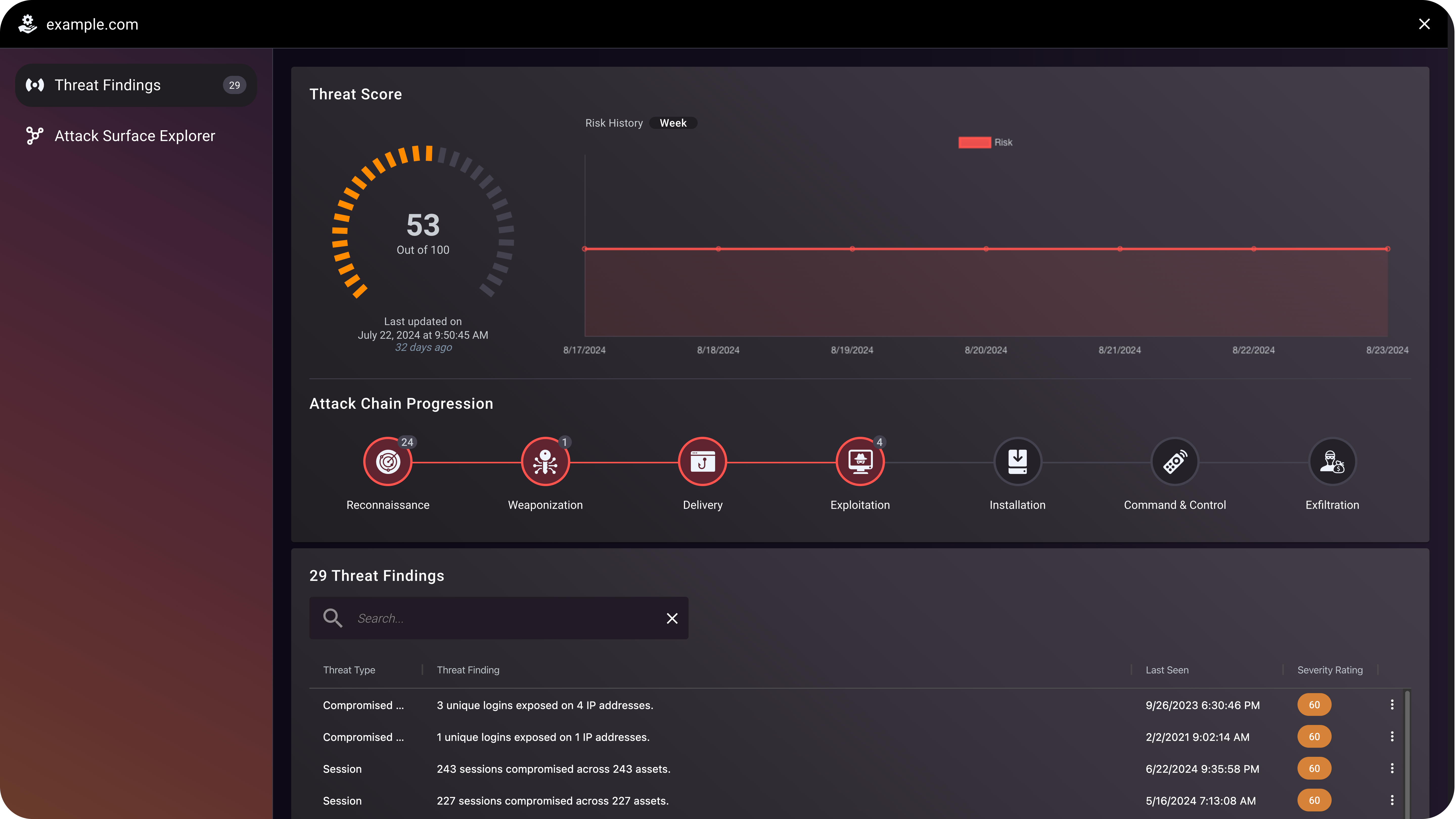
Task: Select the Reconnaissance stage icon
Action: pyautogui.click(x=388, y=462)
